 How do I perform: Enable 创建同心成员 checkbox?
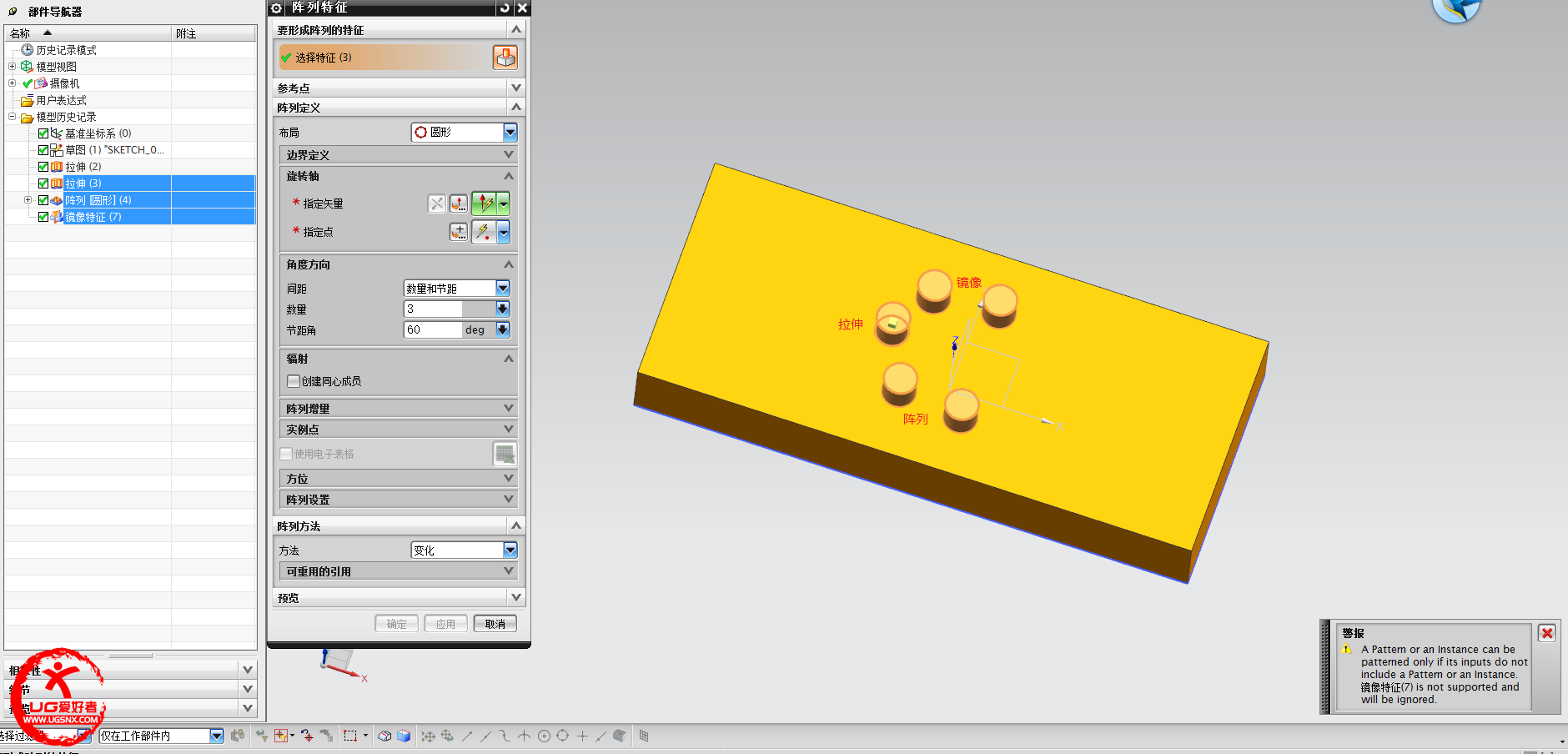(294, 381)
